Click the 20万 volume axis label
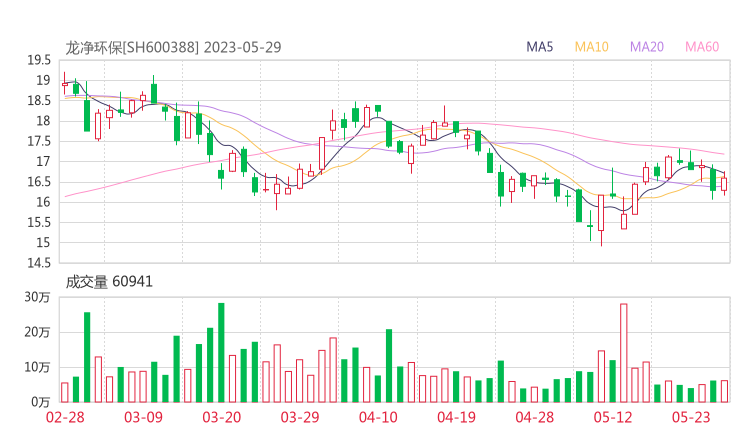Screen dimensions: 740x440 coord(37,332)
